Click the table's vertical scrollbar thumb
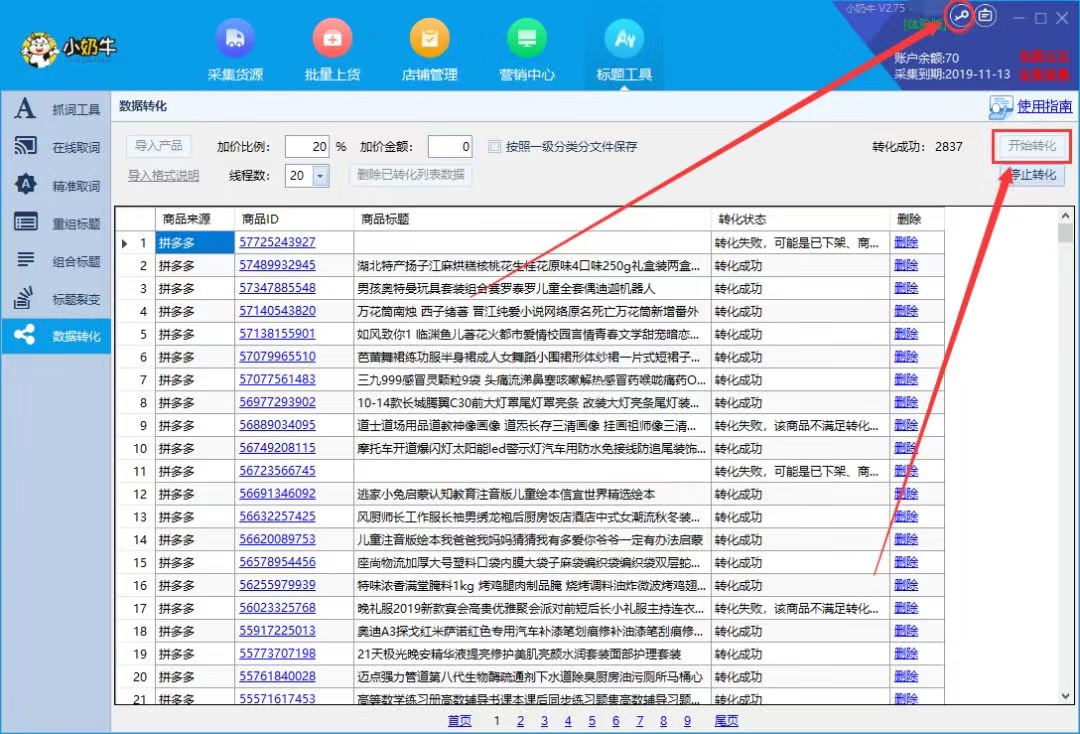The image size is (1080, 734). coord(1066,233)
